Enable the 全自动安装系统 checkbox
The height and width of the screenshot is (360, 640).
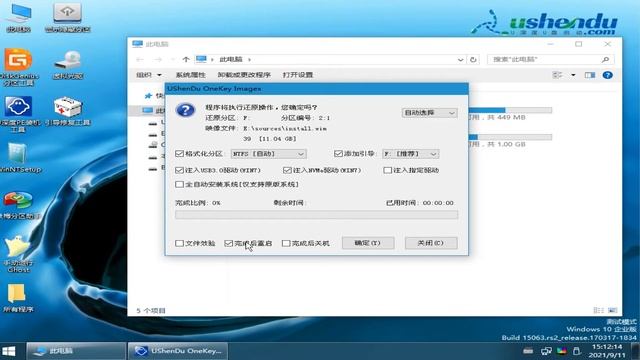pyautogui.click(x=179, y=184)
